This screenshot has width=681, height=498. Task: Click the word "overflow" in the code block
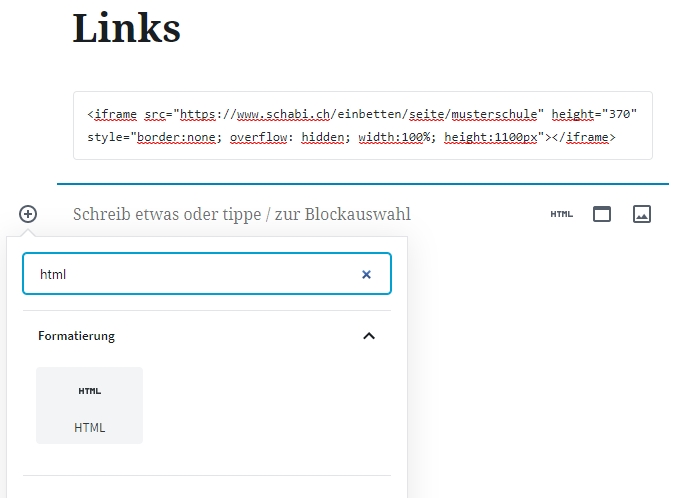tap(258, 137)
